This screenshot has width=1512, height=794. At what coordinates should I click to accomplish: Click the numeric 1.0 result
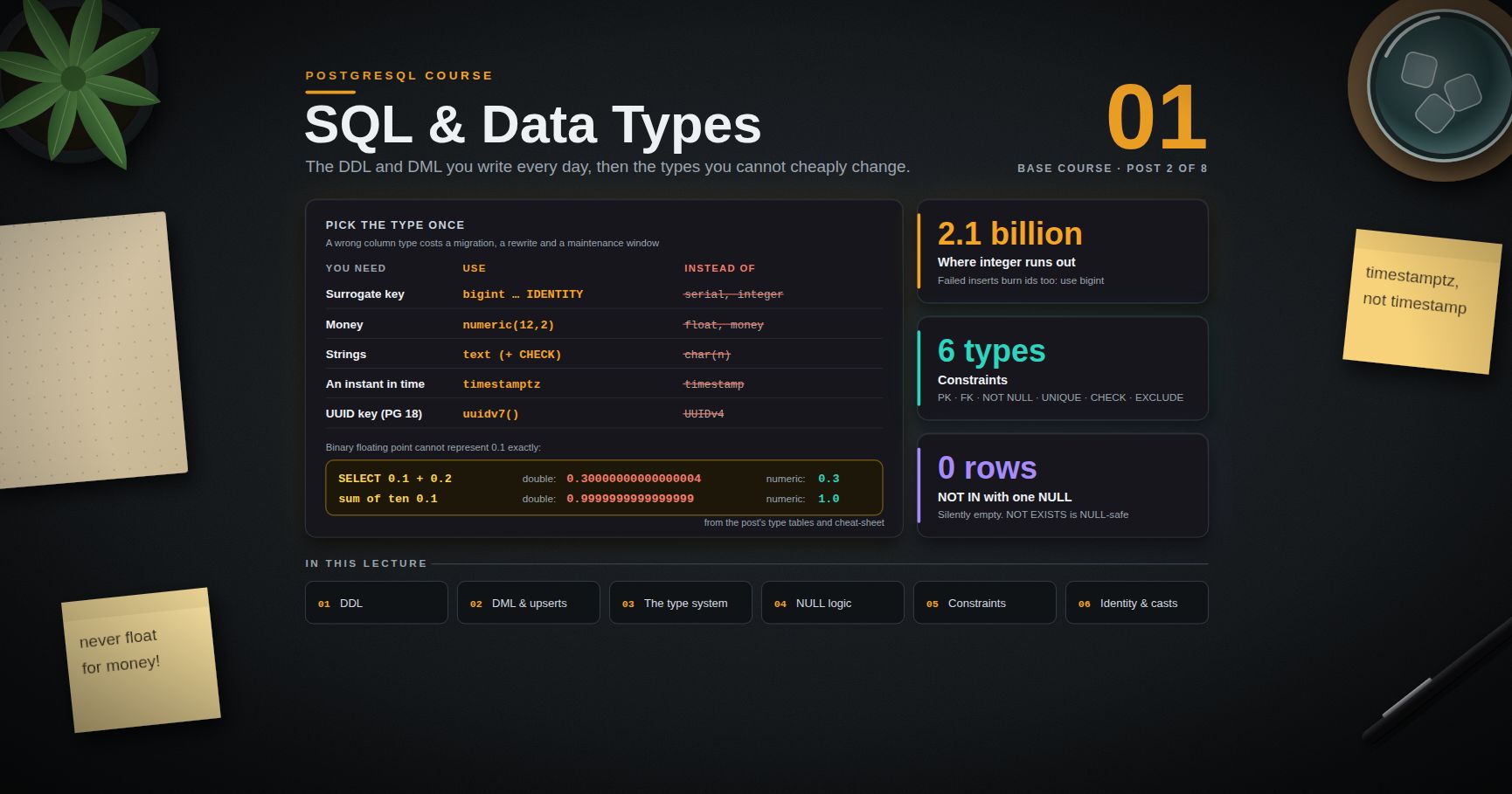pos(829,499)
